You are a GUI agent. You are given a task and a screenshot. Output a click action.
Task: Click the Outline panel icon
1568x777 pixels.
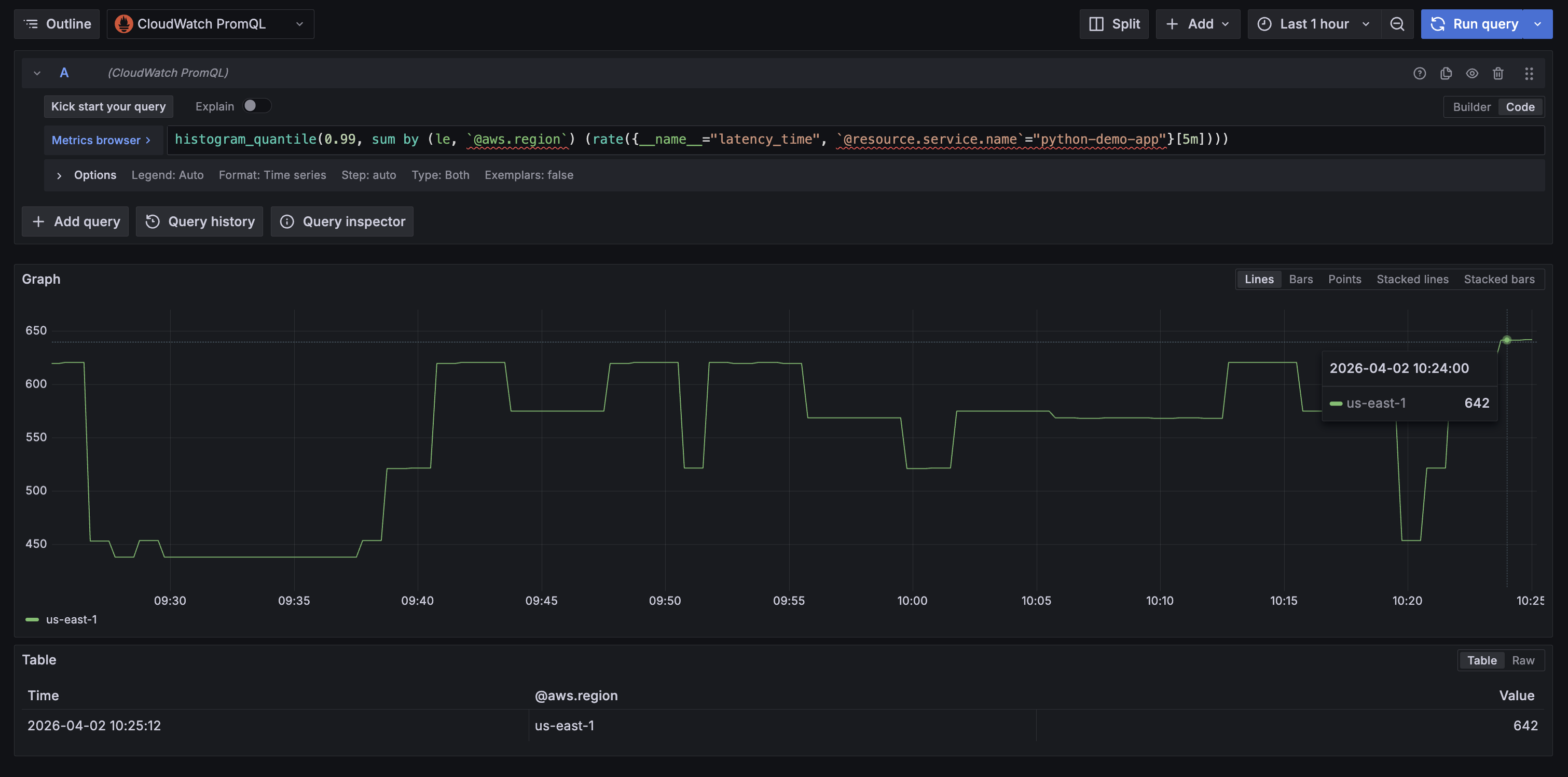[x=31, y=24]
